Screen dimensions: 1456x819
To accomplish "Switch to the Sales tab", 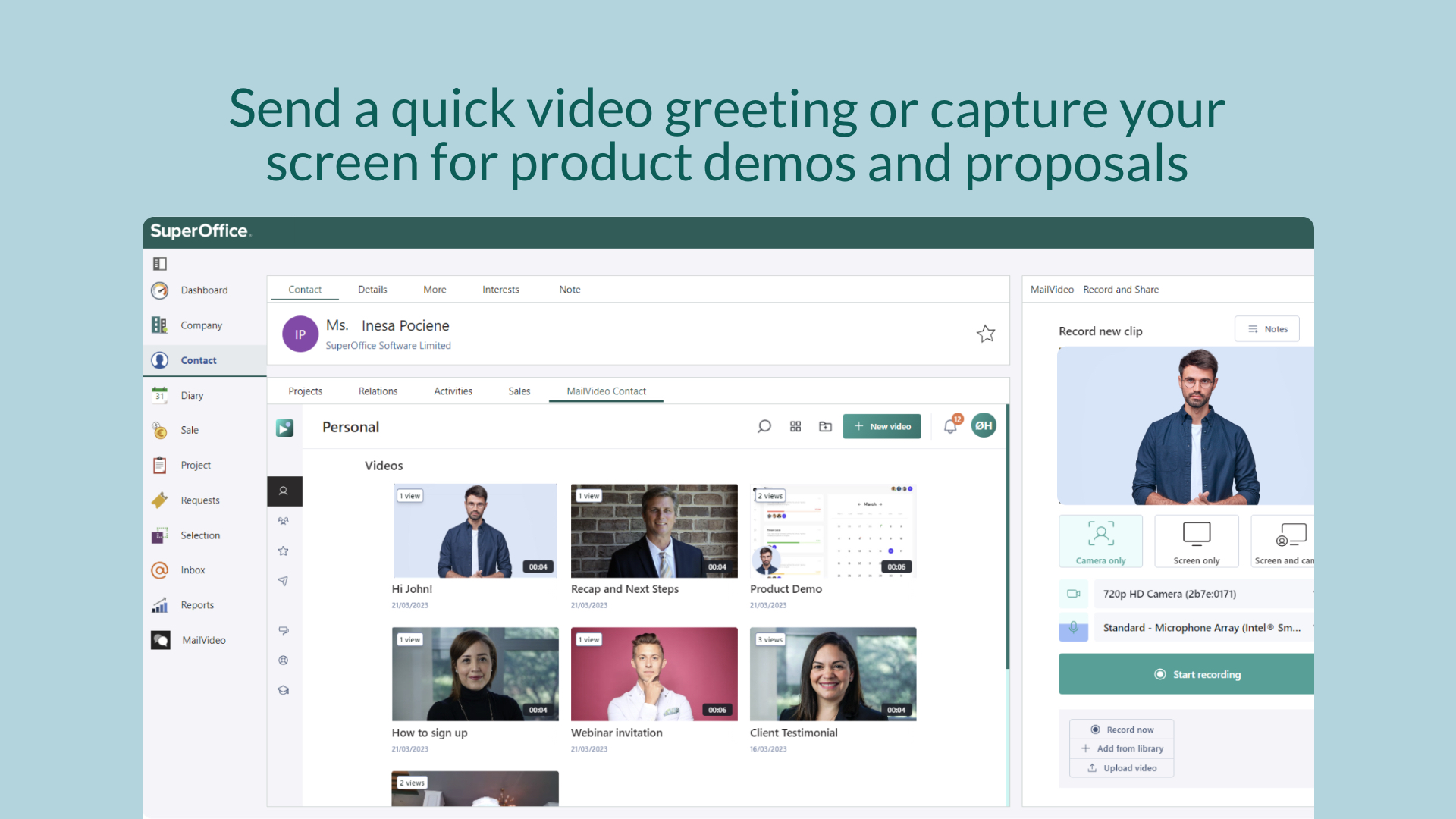I will coord(519,391).
